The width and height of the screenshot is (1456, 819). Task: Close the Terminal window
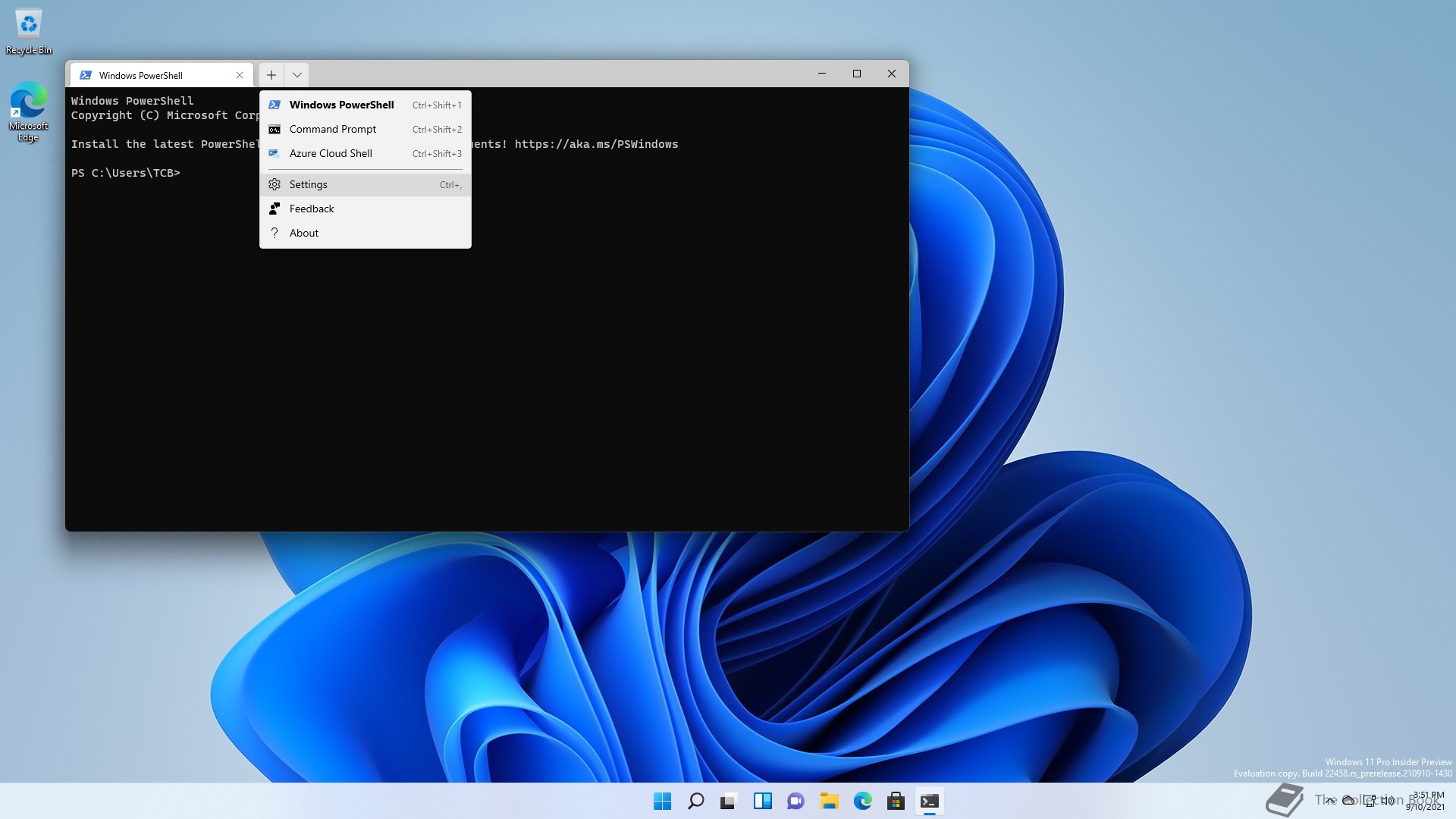[x=892, y=74]
